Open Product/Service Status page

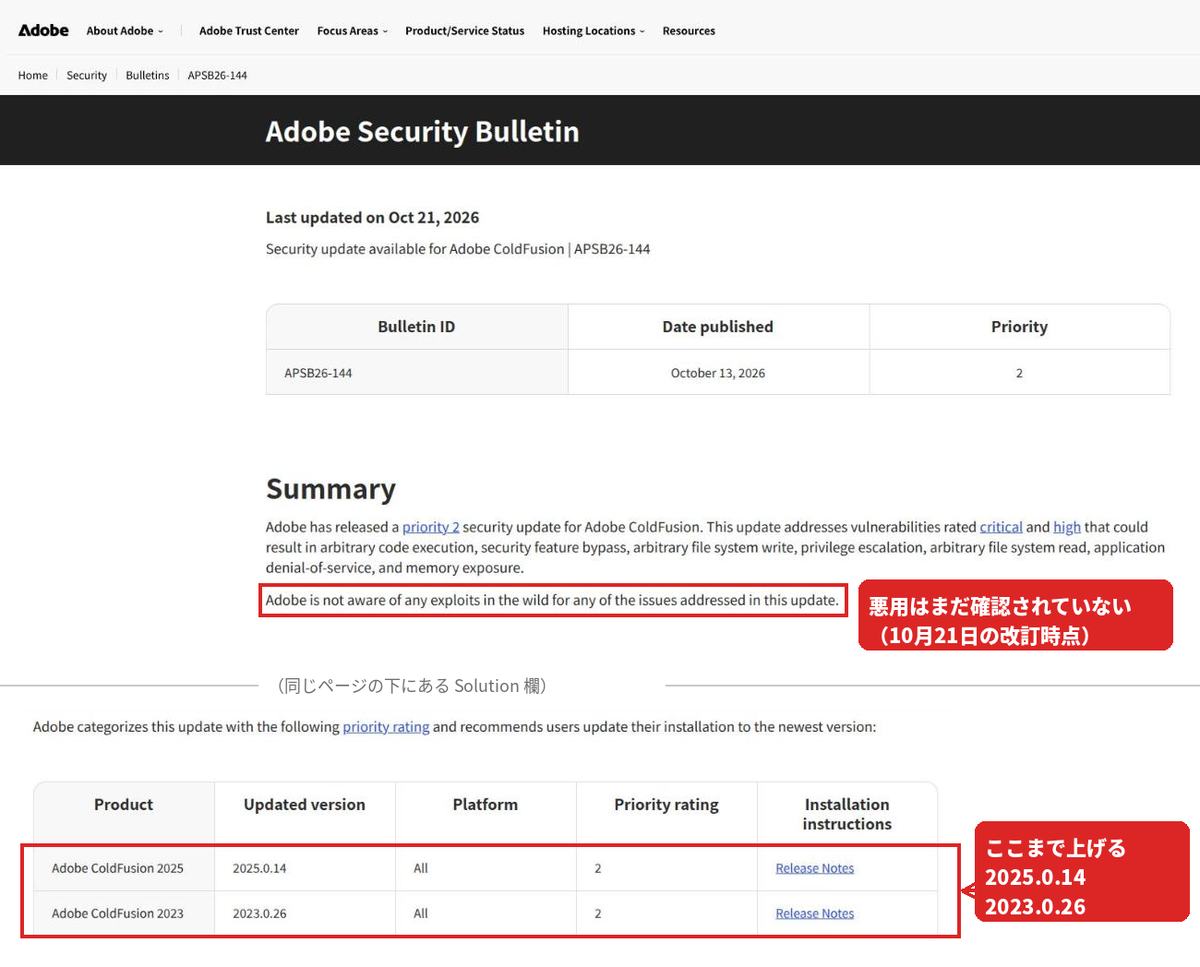tap(464, 31)
